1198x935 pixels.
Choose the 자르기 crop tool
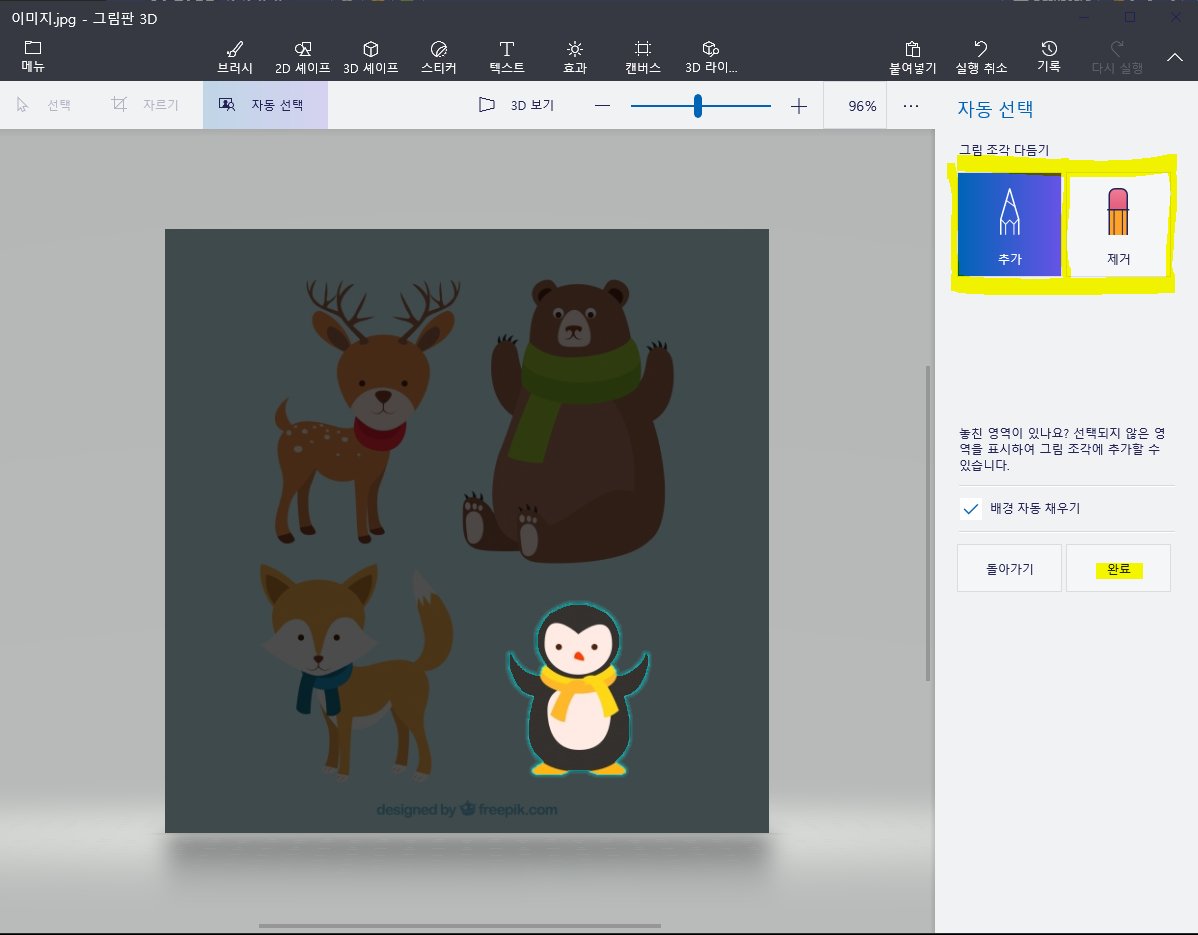(145, 105)
